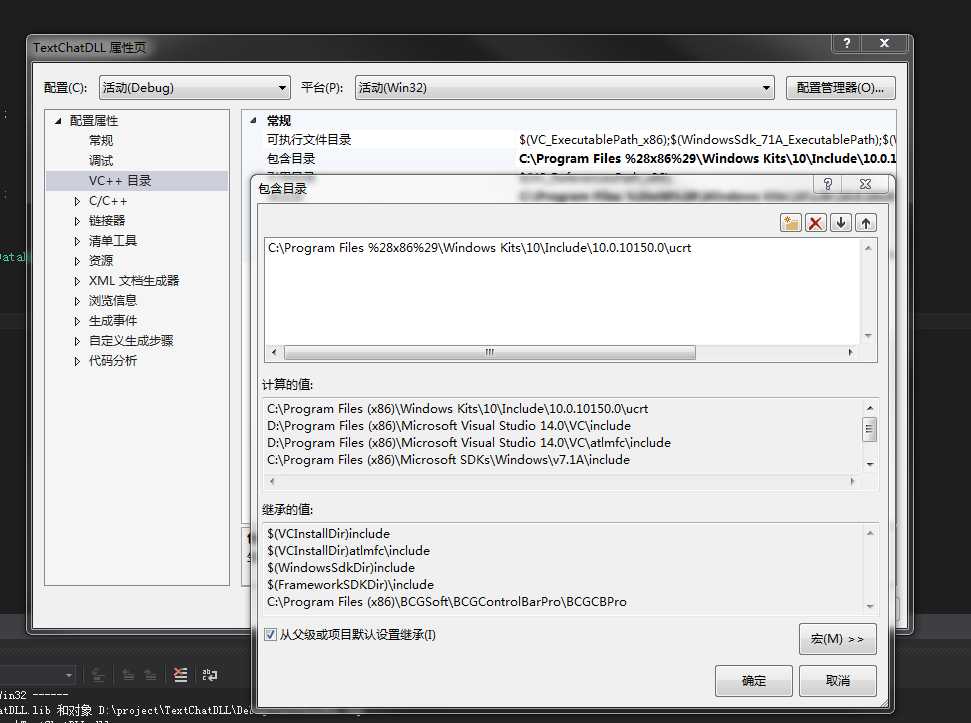971x723 pixels.
Task: Click 可执行文件目录 value field
Action: [x=707, y=139]
